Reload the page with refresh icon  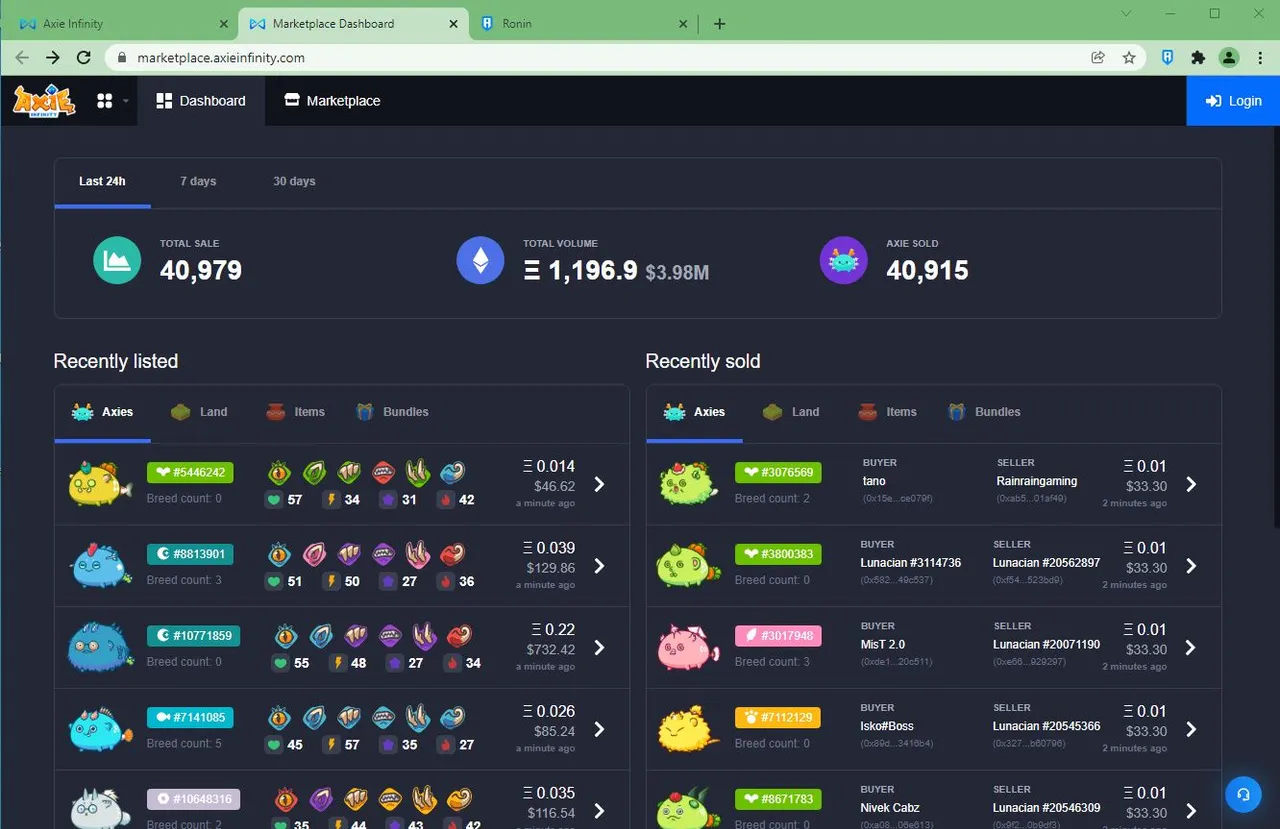coord(84,58)
